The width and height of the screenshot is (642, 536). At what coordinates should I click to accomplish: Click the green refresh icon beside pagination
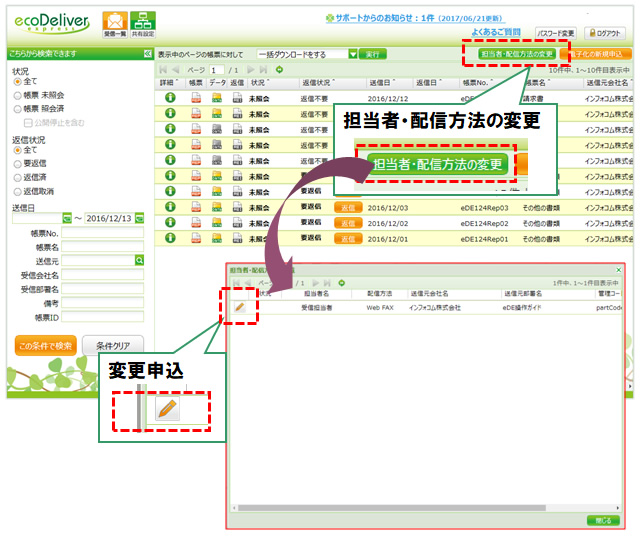coord(279,70)
